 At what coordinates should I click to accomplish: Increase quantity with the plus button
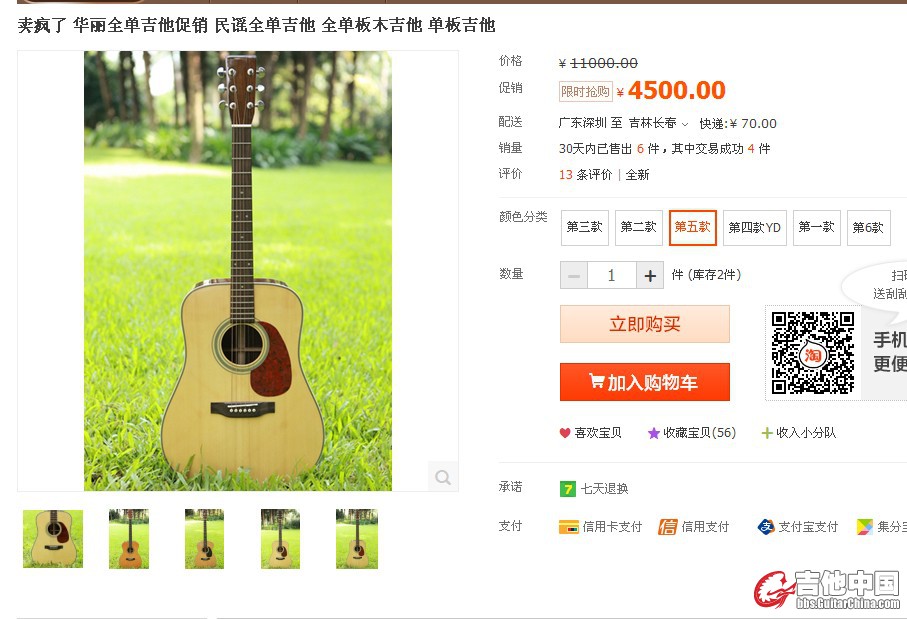650,275
